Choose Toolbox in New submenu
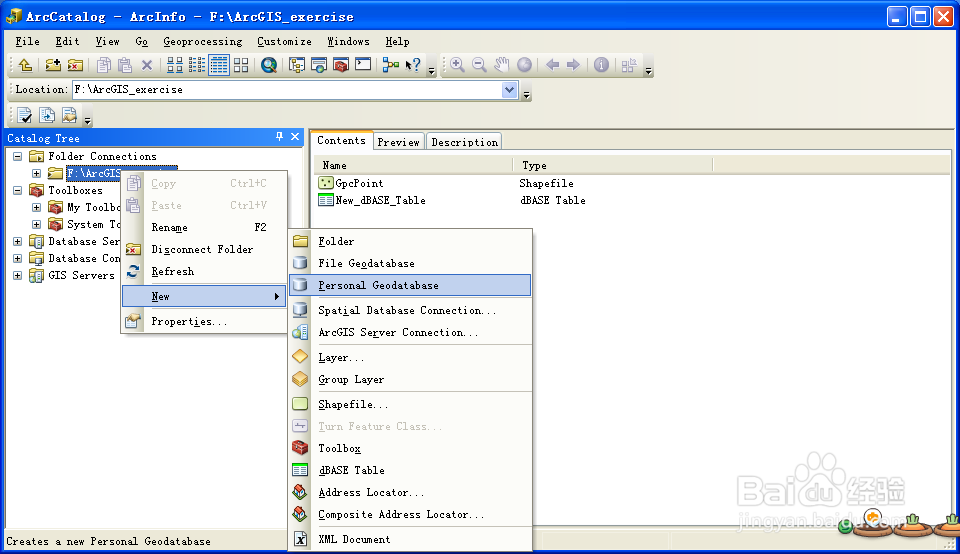960x554 pixels. pyautogui.click(x=410, y=449)
